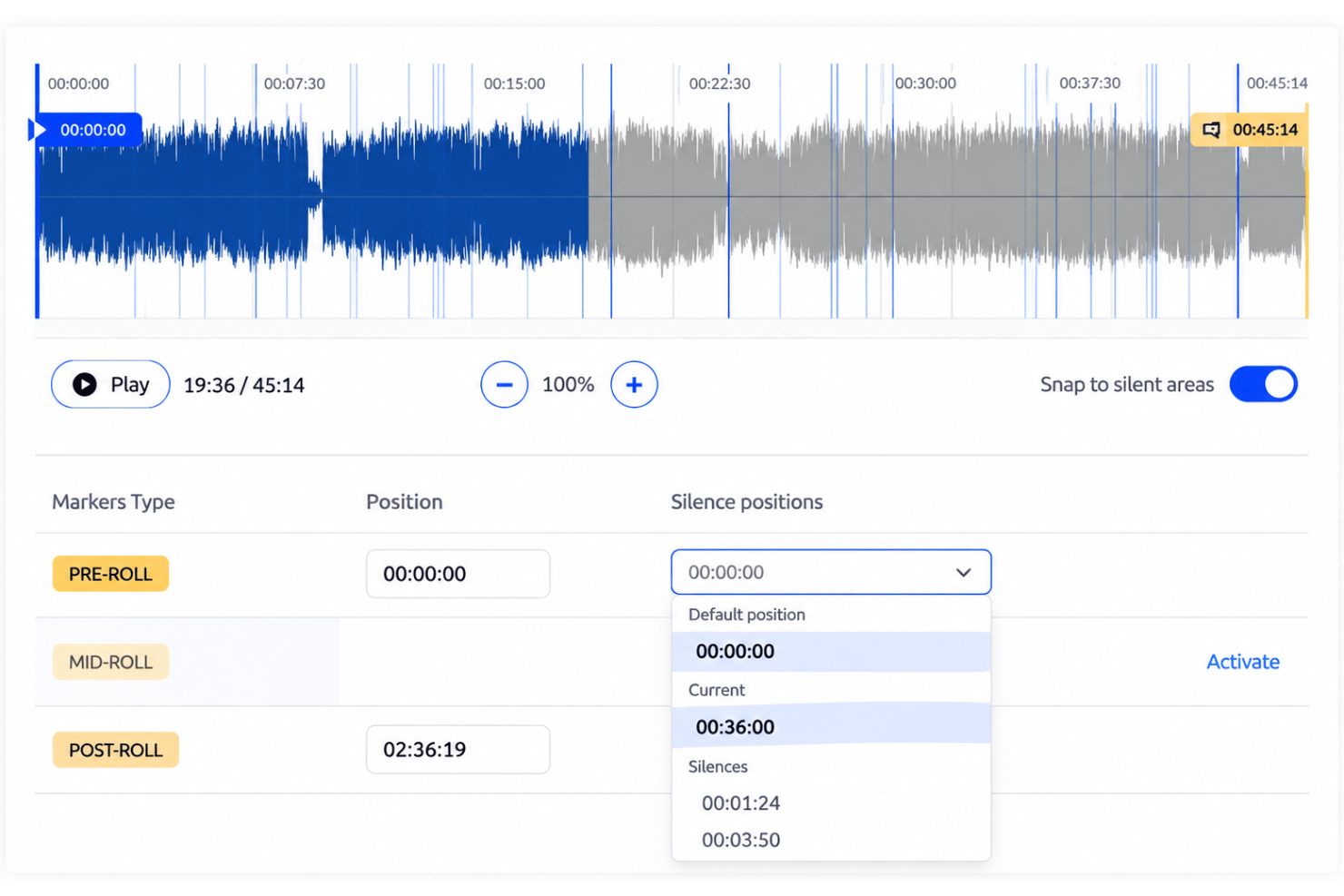Toggle Snap to silent areas switch

(1263, 384)
